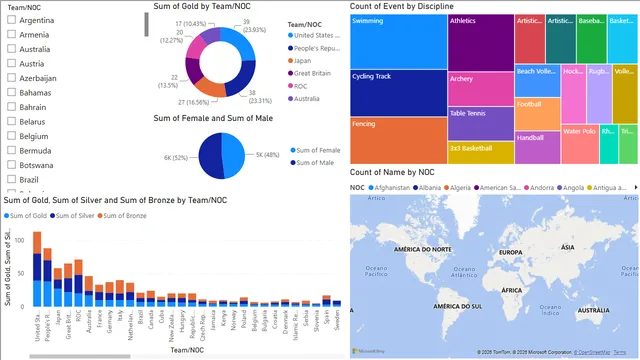The height and width of the screenshot is (360, 640).
Task: Select the Austria checkbox
Action: (x=12, y=63)
